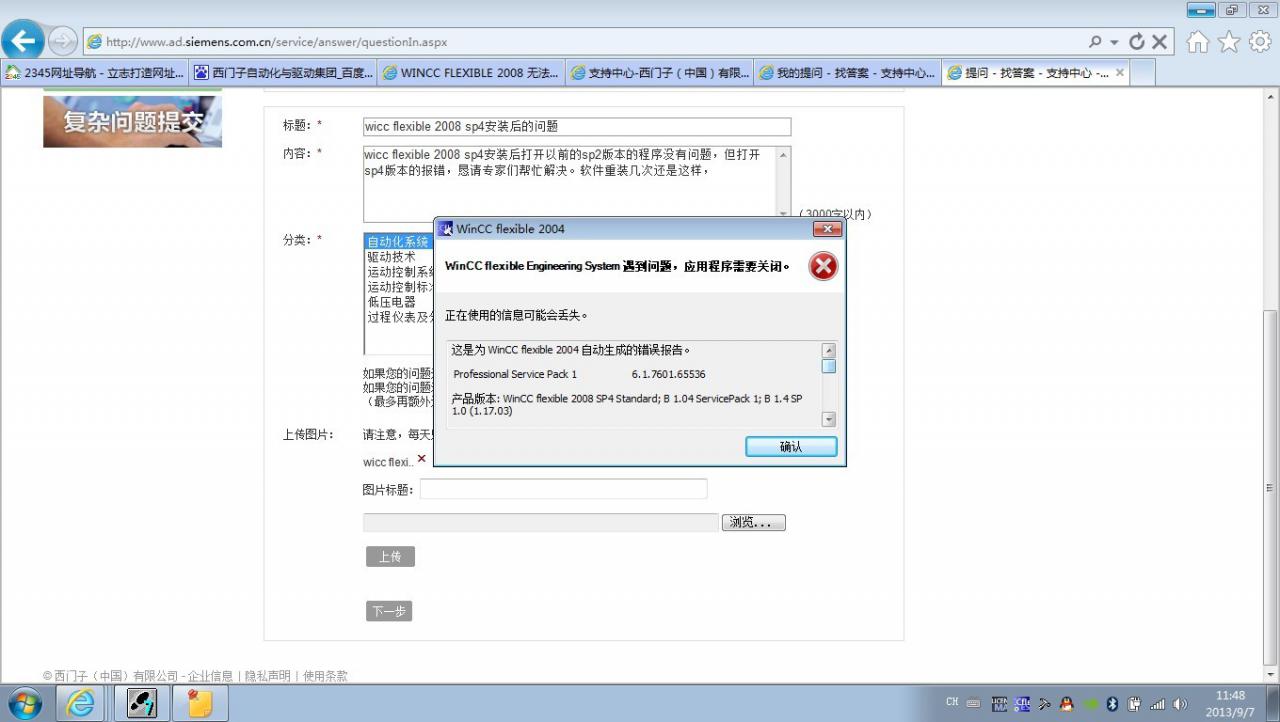Open the power plug tray icon

(x=1135, y=704)
